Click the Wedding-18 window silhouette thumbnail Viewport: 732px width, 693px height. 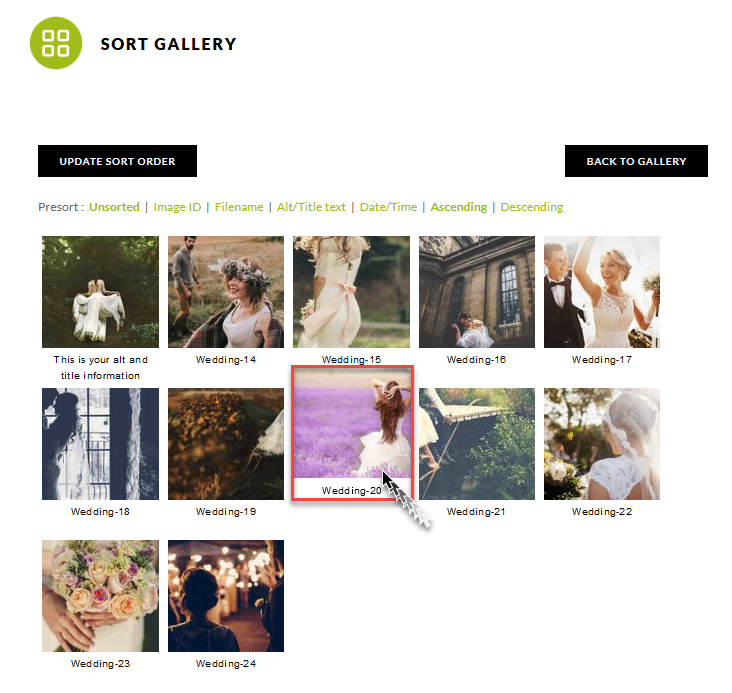click(100, 444)
